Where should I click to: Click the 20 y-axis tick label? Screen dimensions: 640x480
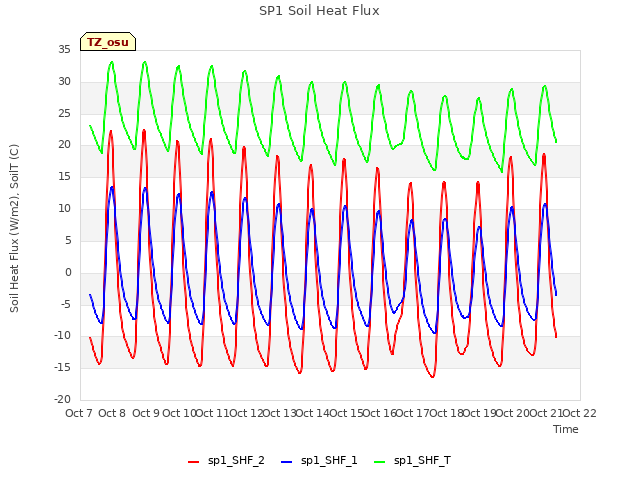click(x=64, y=145)
